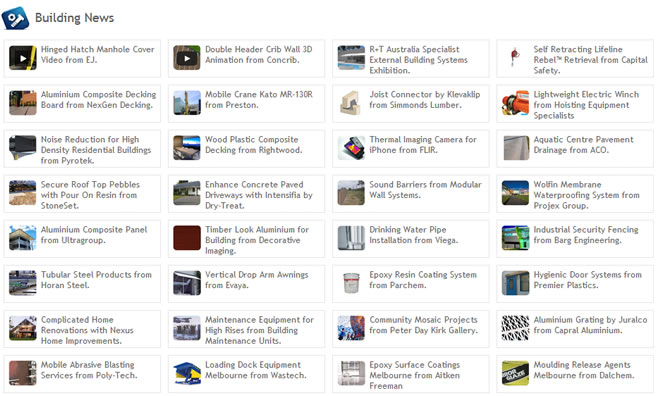Open Wolfin Membrane Waterproofing System link
656x396 pixels.
click(x=586, y=195)
